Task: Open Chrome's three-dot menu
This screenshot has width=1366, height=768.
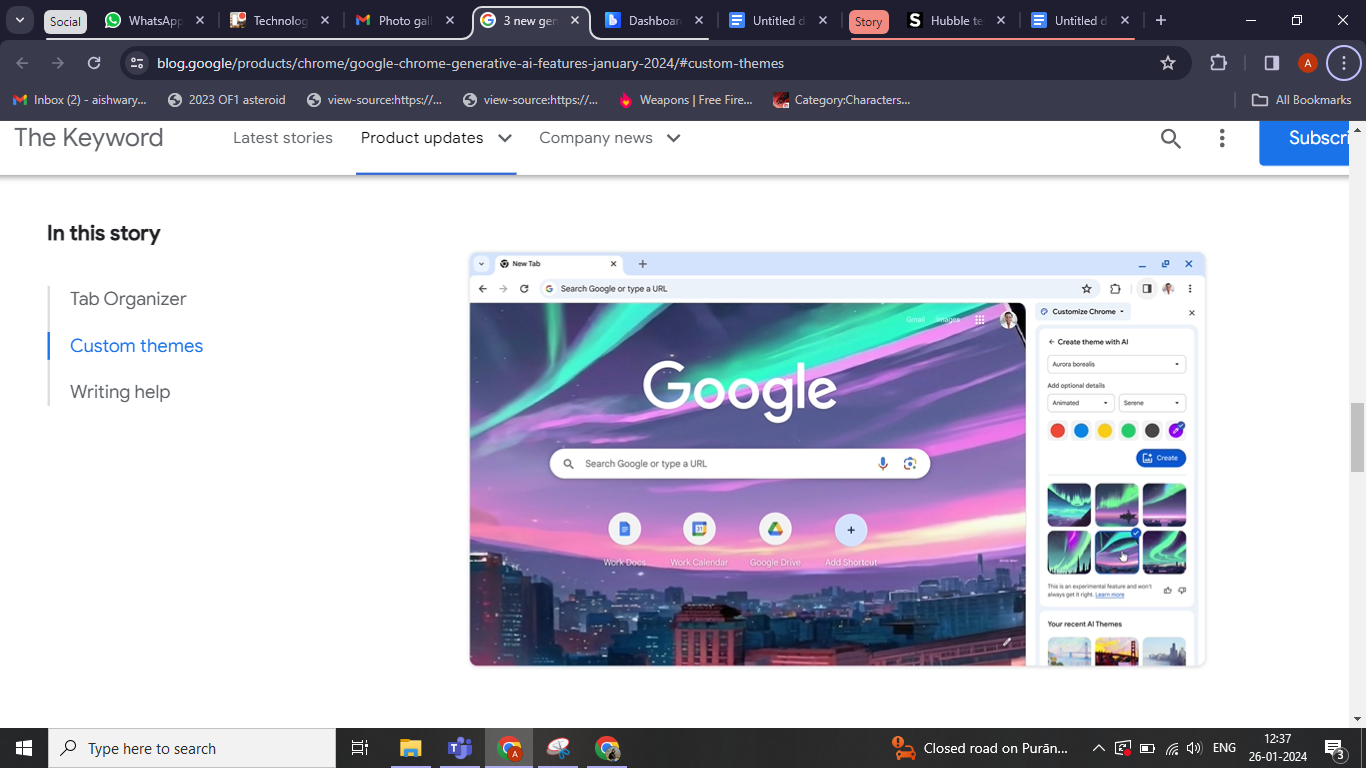Action: pyautogui.click(x=1343, y=63)
